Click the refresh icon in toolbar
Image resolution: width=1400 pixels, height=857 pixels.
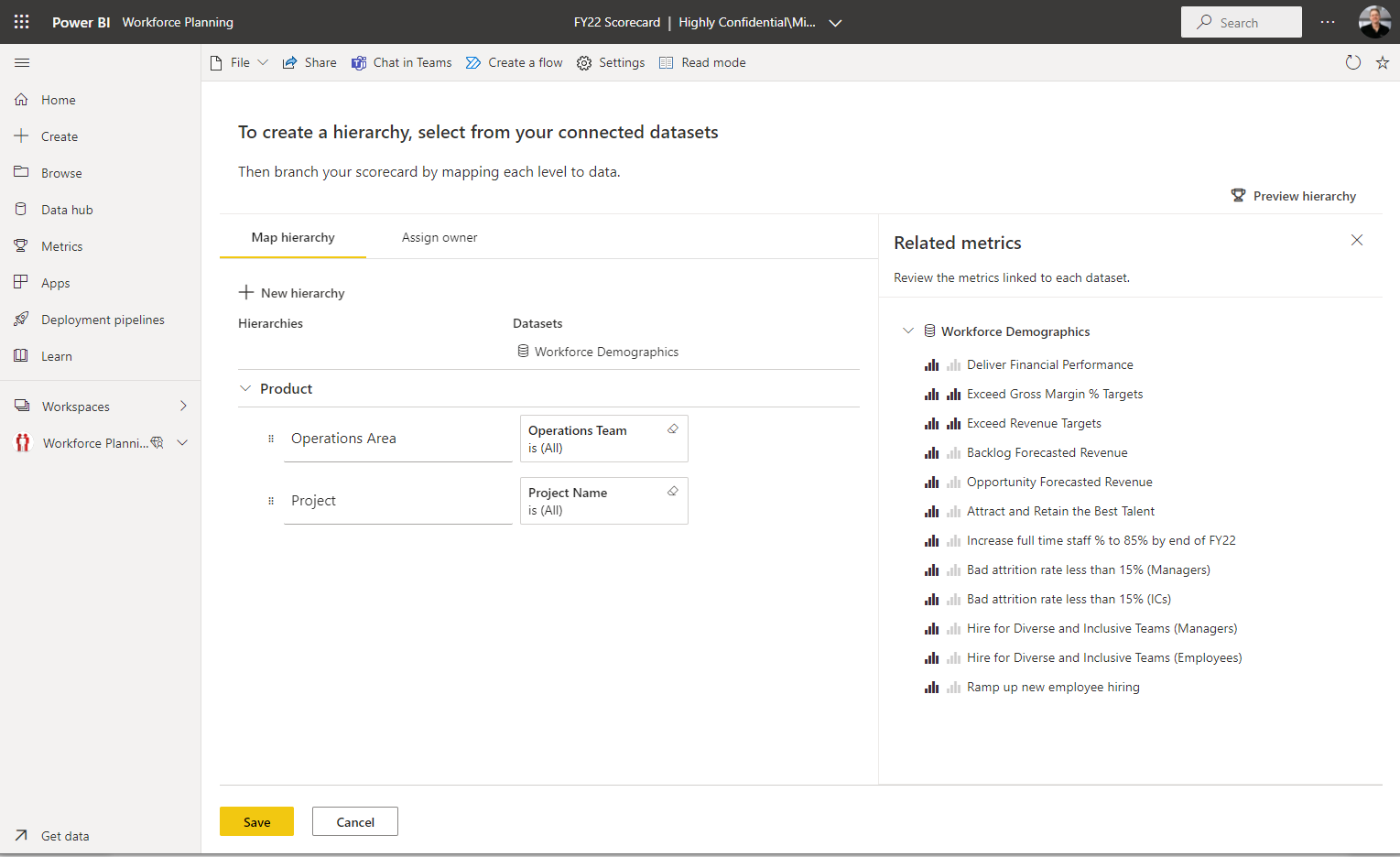pos(1352,62)
